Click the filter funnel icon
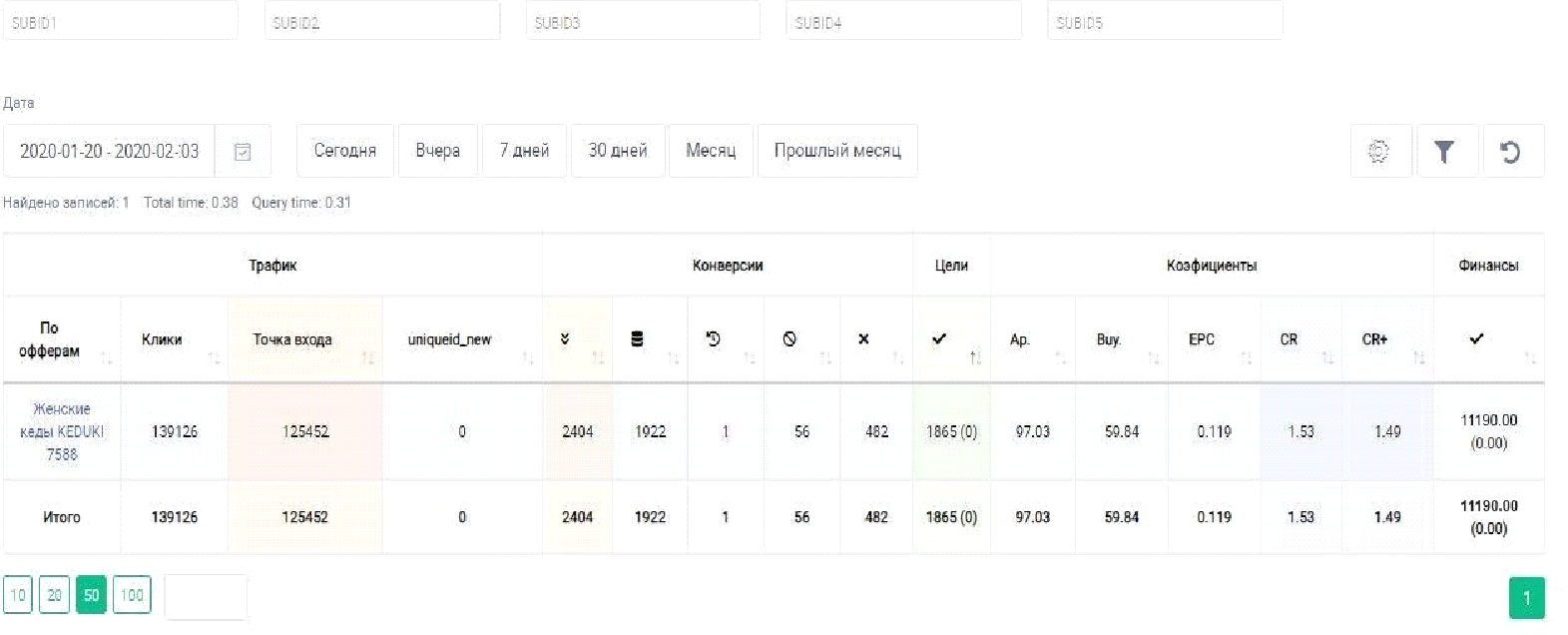This screenshot has width=1568, height=635. 1444,152
